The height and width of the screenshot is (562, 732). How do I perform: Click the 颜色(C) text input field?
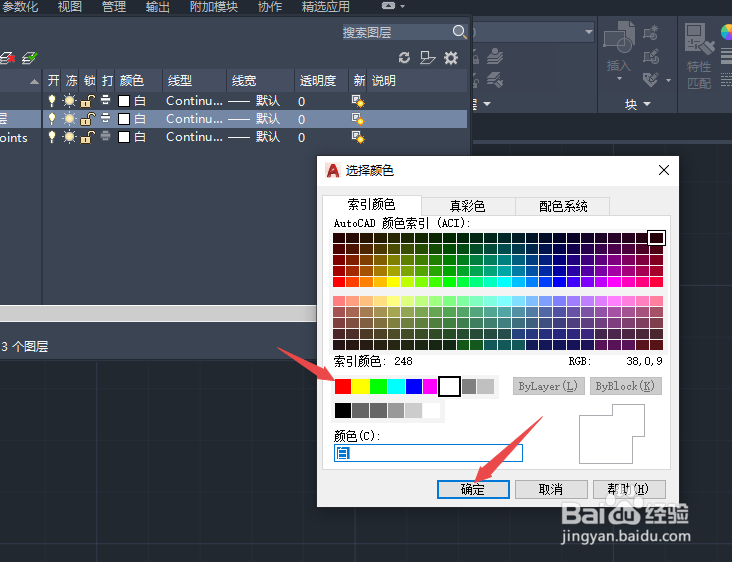pyautogui.click(x=428, y=453)
